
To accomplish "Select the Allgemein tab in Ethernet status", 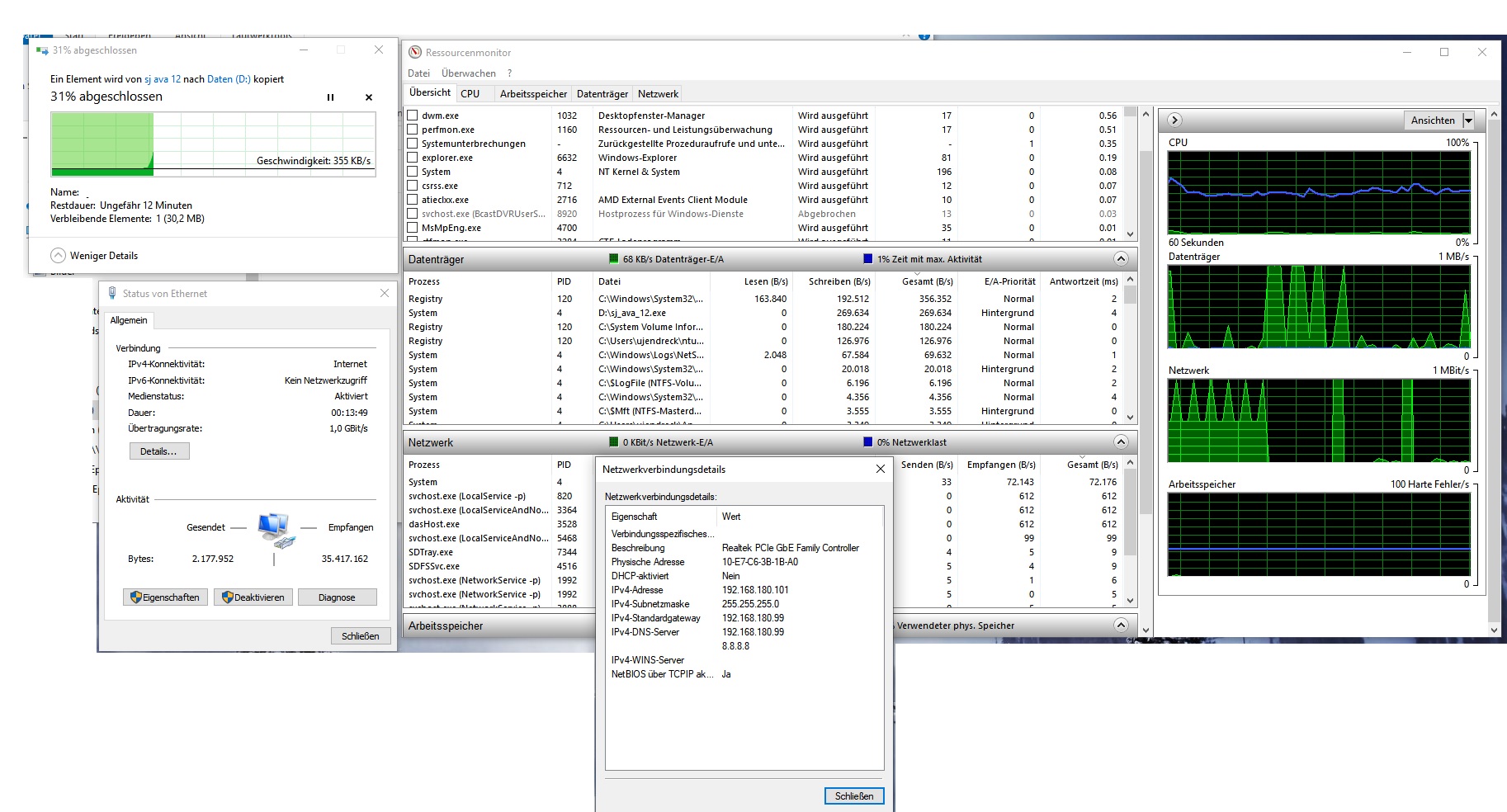I will [x=129, y=320].
